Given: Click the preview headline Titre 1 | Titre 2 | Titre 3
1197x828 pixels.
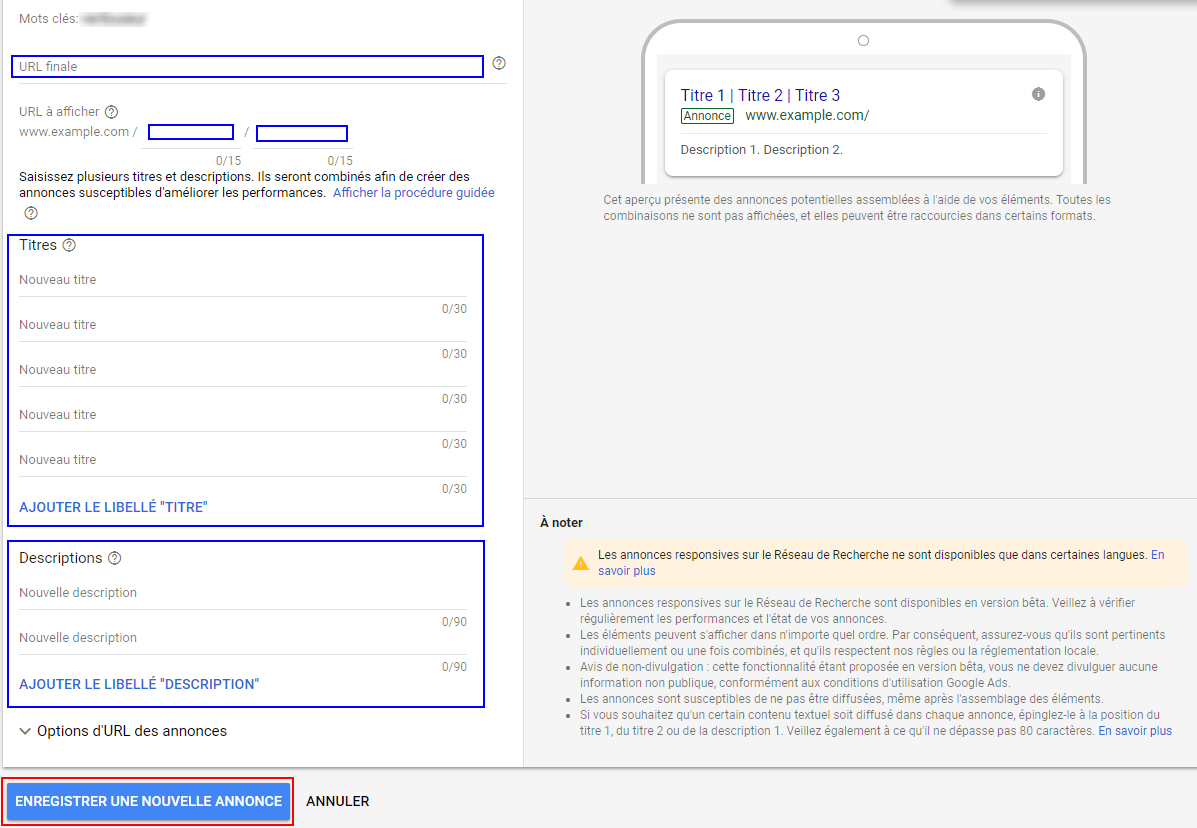Looking at the screenshot, I should pyautogui.click(x=760, y=95).
